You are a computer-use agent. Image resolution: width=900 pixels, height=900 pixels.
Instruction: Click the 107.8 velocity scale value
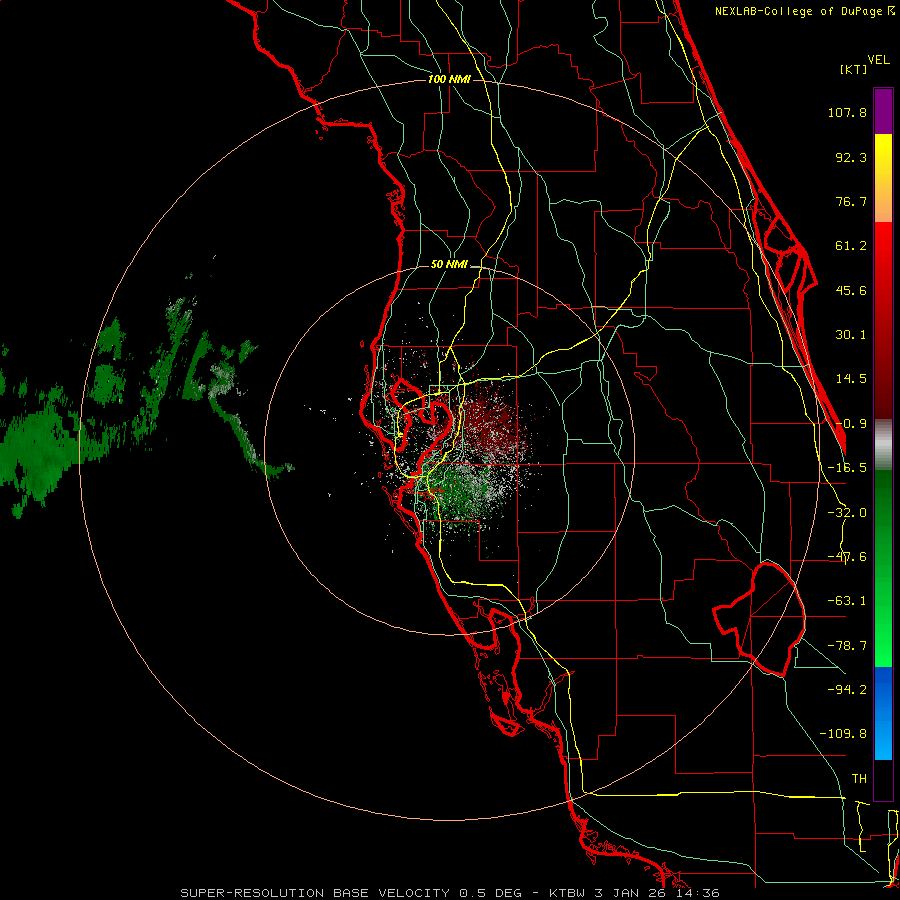coord(847,112)
